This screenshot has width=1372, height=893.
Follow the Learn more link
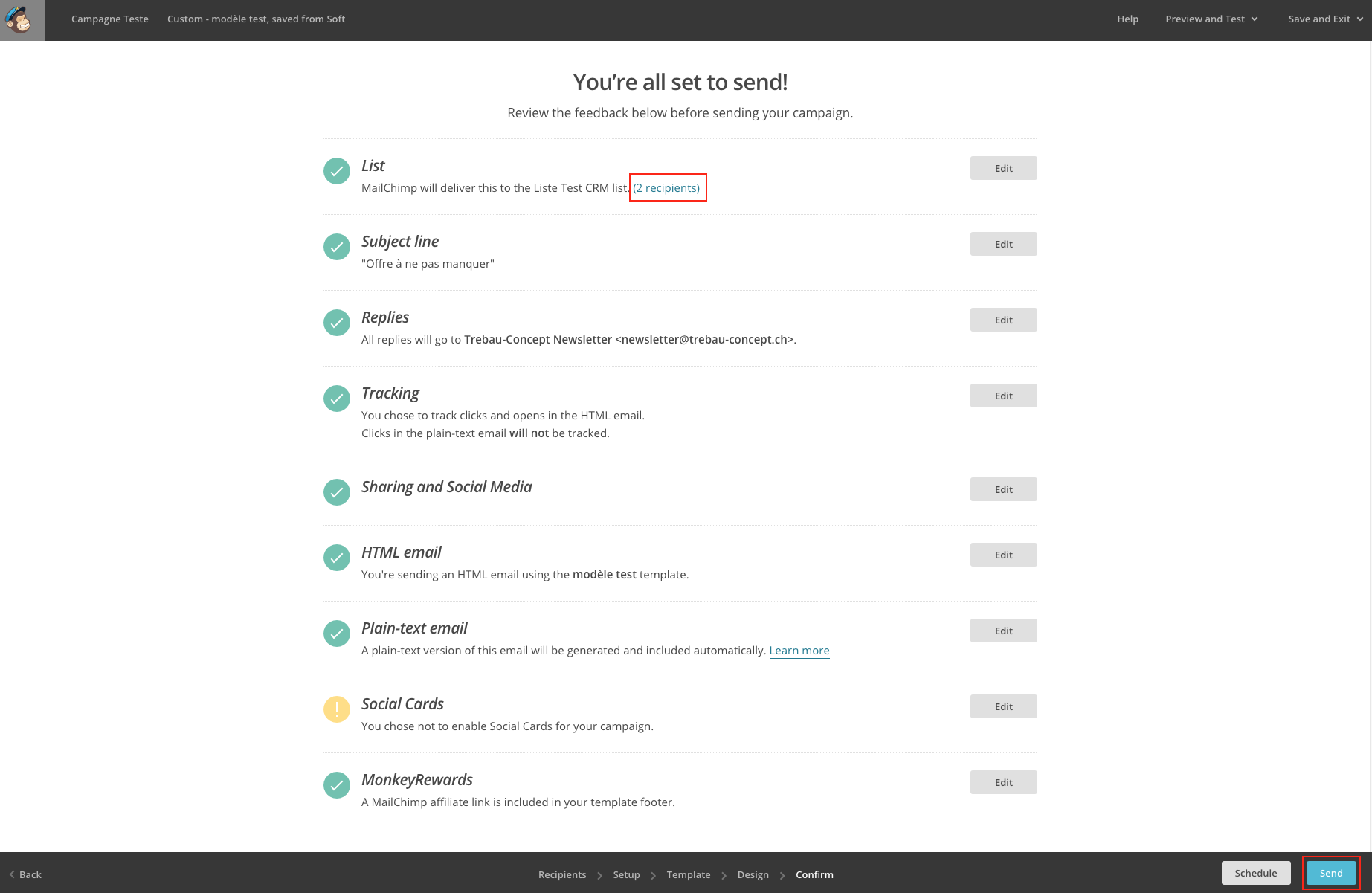click(799, 651)
